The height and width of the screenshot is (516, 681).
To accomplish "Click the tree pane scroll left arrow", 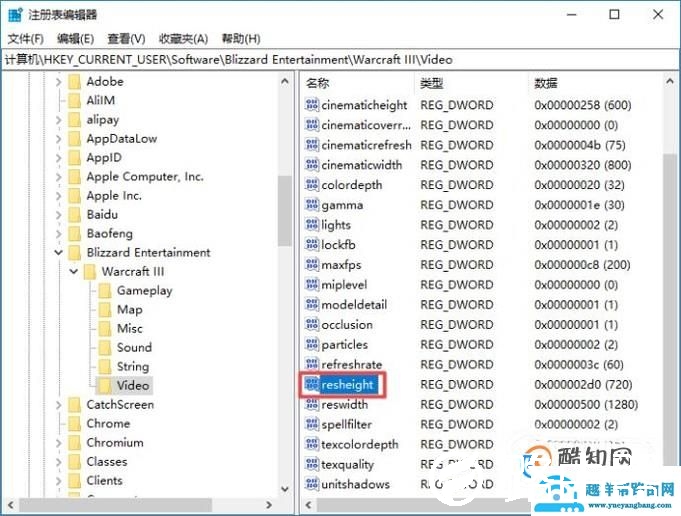I will pyautogui.click(x=10, y=505).
